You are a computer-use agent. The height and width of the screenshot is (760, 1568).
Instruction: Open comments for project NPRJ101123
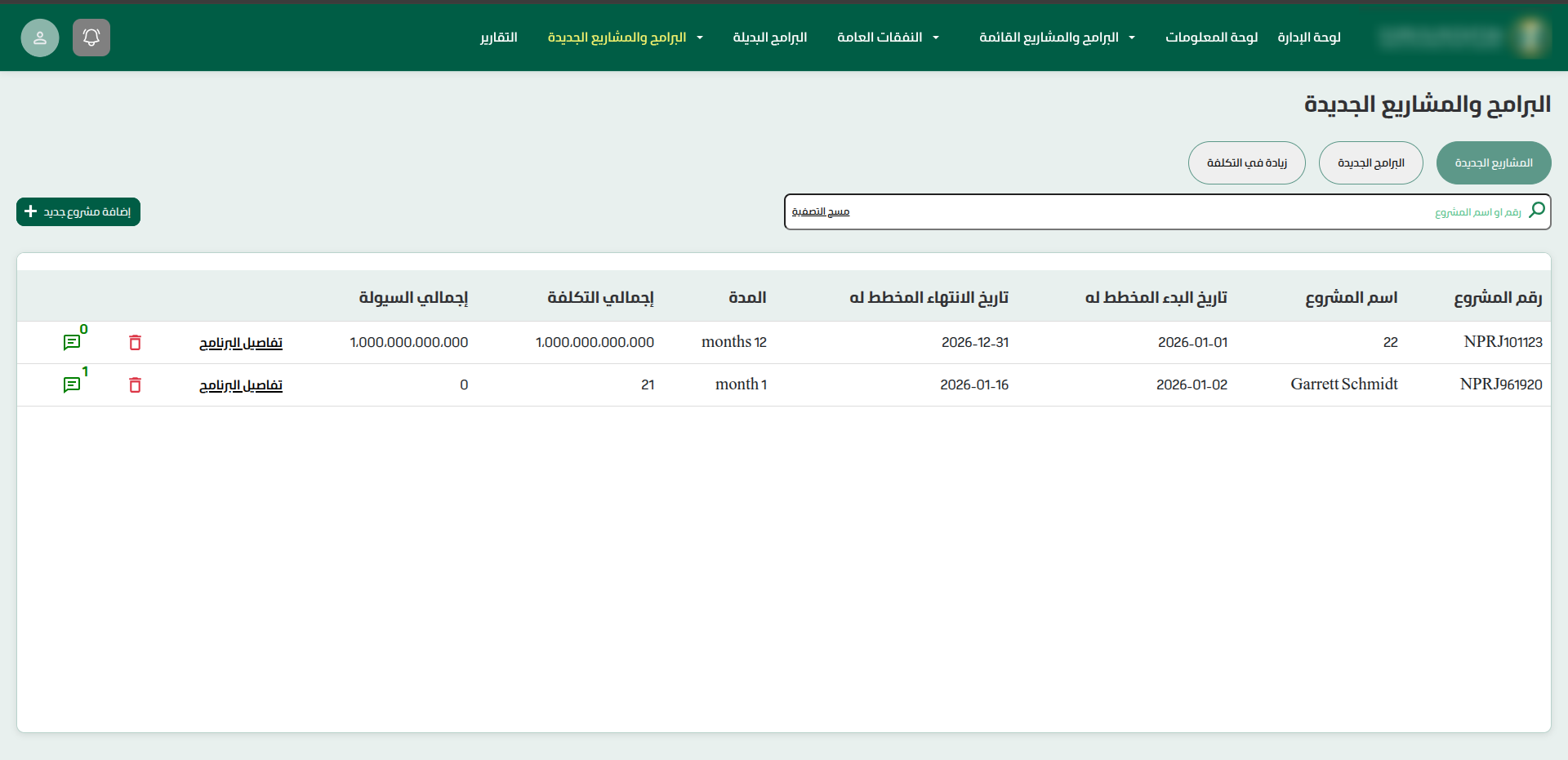72,343
